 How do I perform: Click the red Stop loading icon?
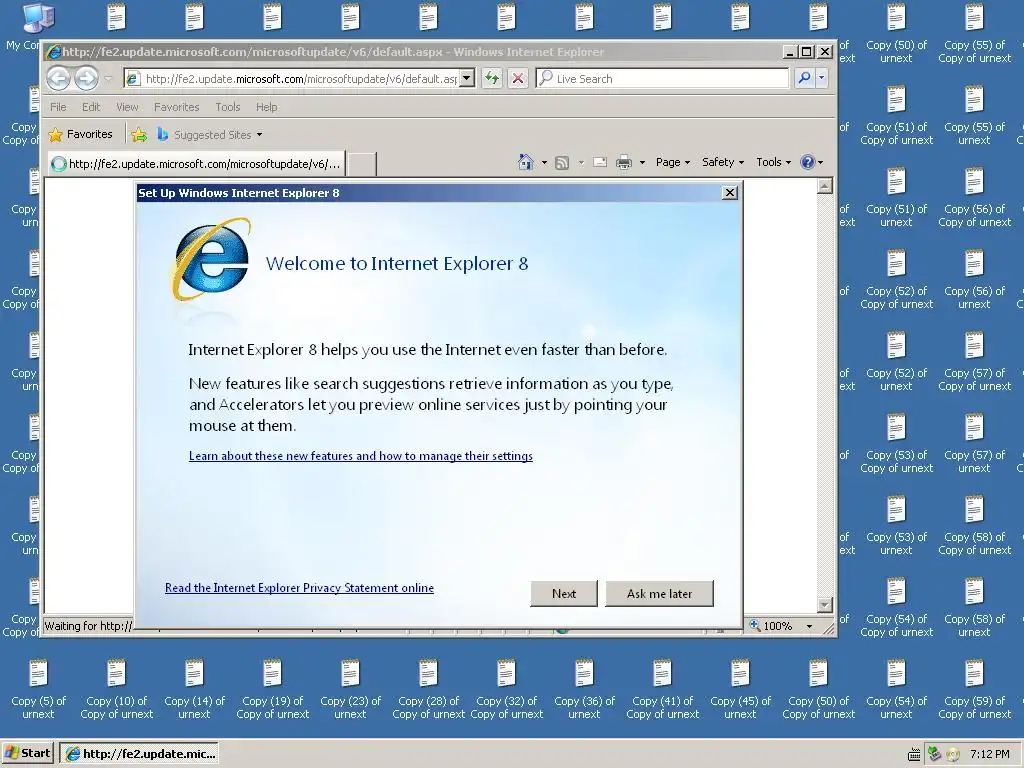click(x=518, y=78)
